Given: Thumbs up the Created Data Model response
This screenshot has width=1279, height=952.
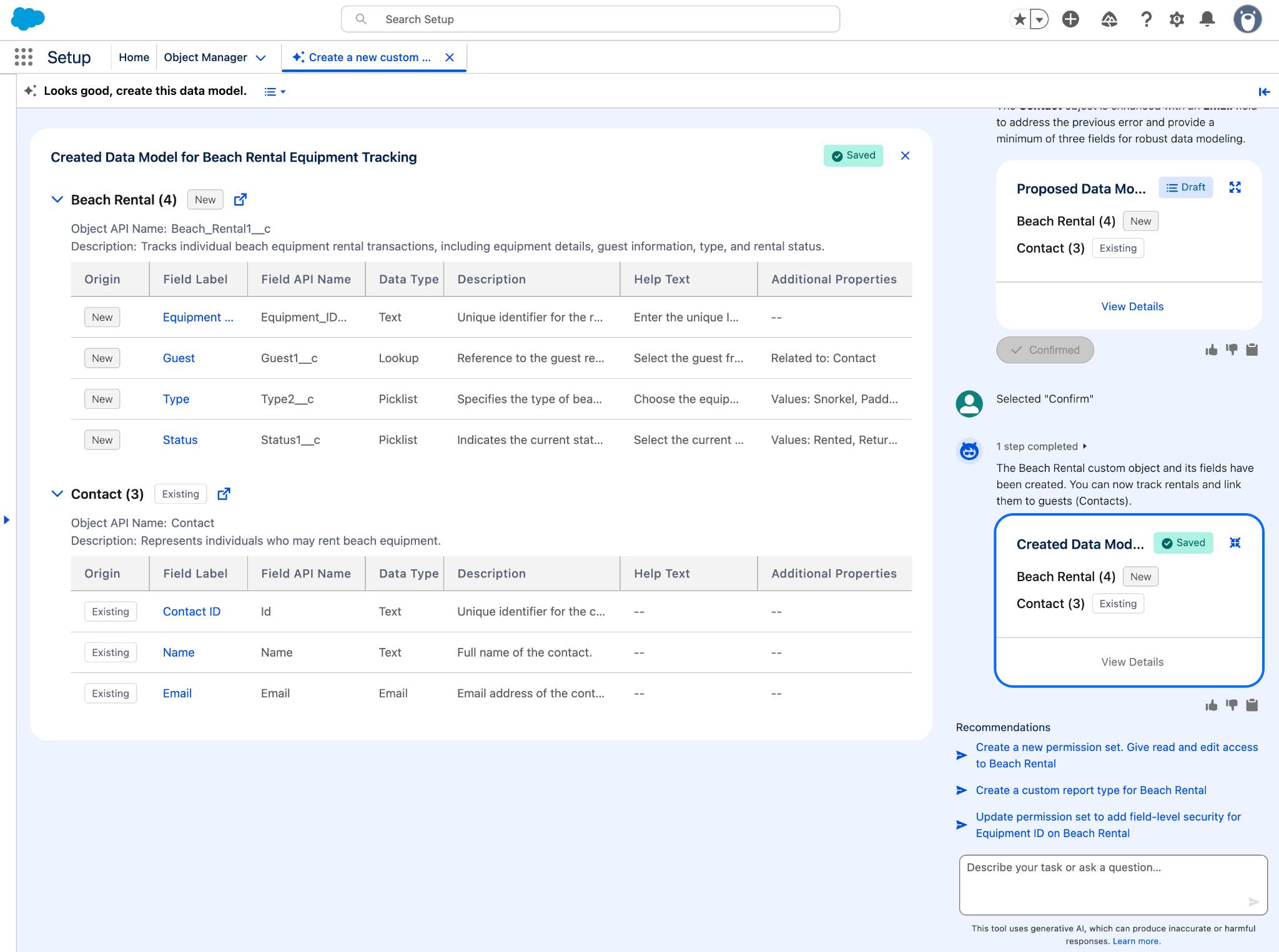Looking at the screenshot, I should tap(1212, 705).
